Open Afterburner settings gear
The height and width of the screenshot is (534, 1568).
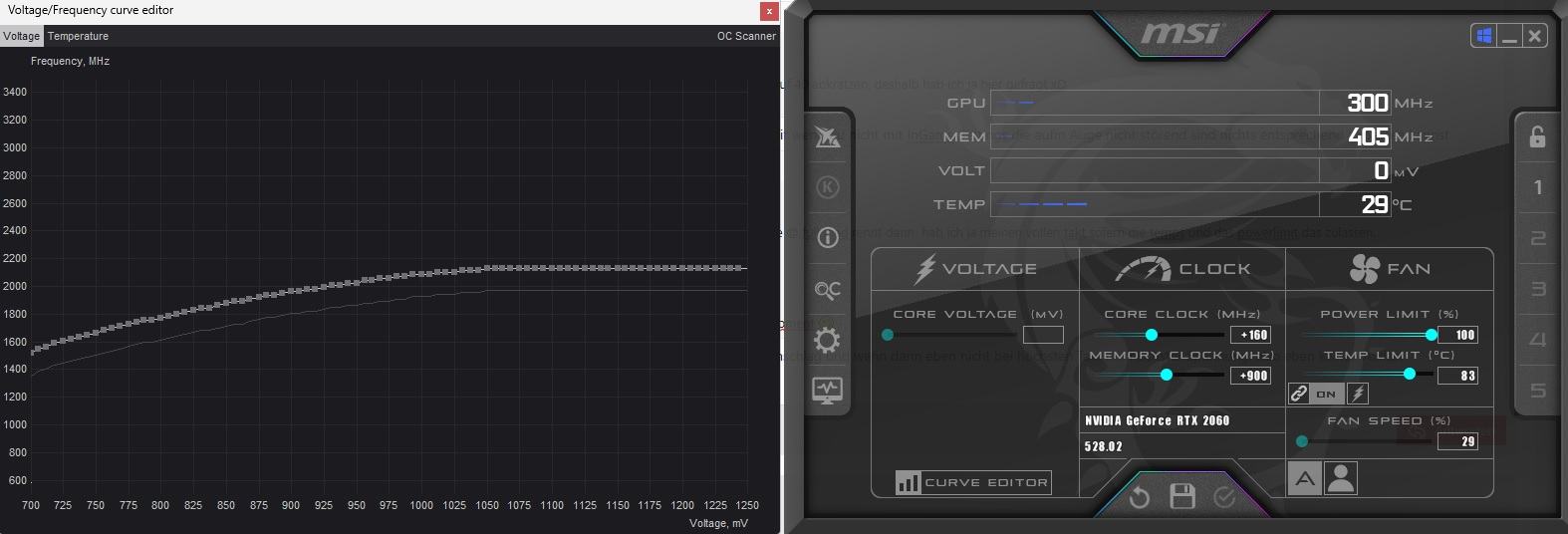click(x=827, y=341)
